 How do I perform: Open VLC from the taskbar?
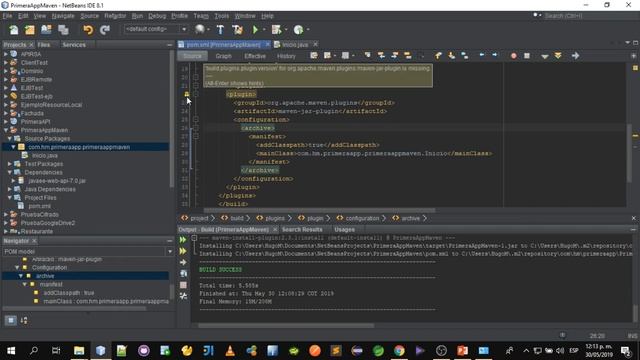(x=230, y=351)
